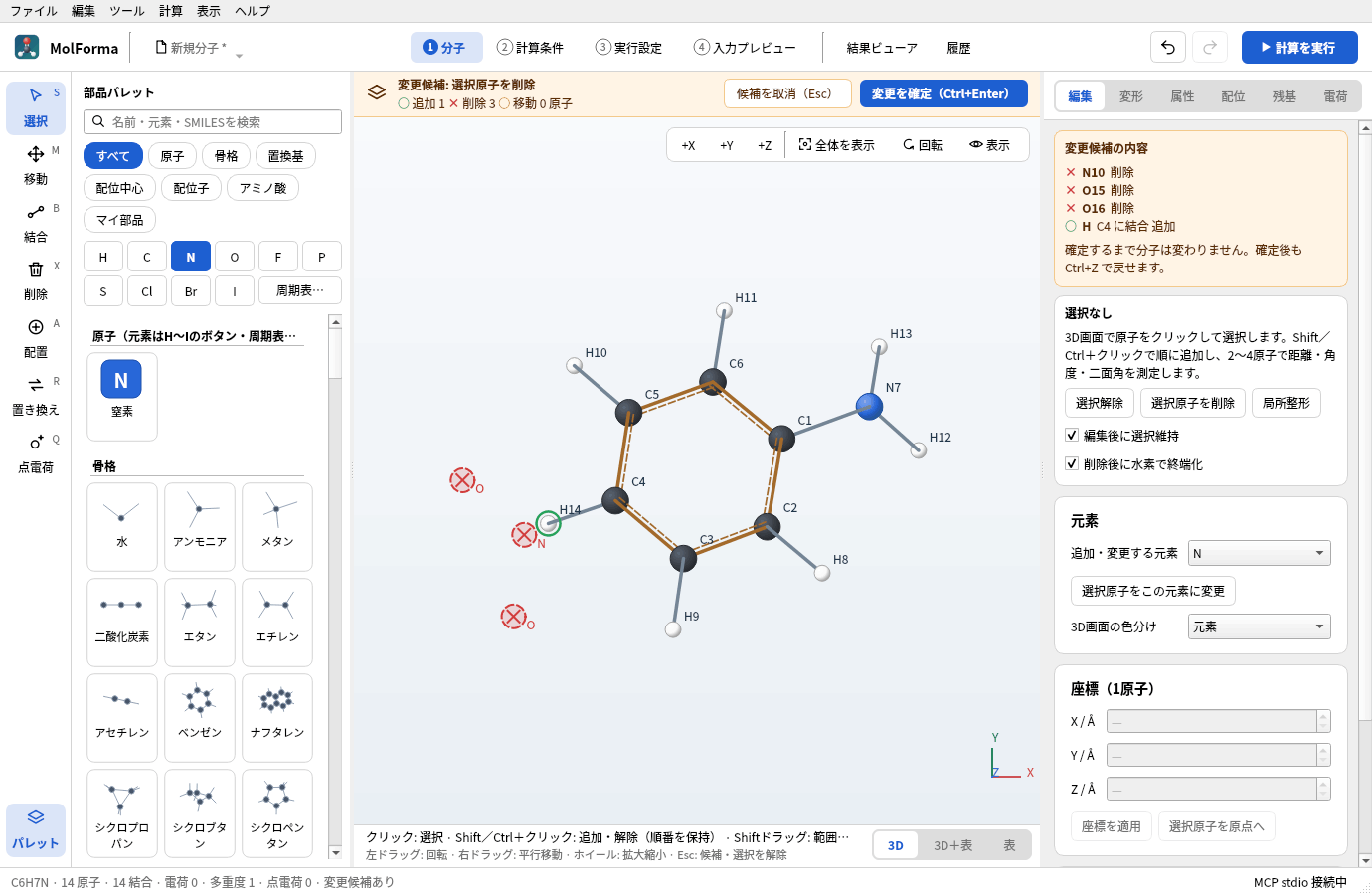
Task: Click the 回転 rotate button
Action: 923,145
